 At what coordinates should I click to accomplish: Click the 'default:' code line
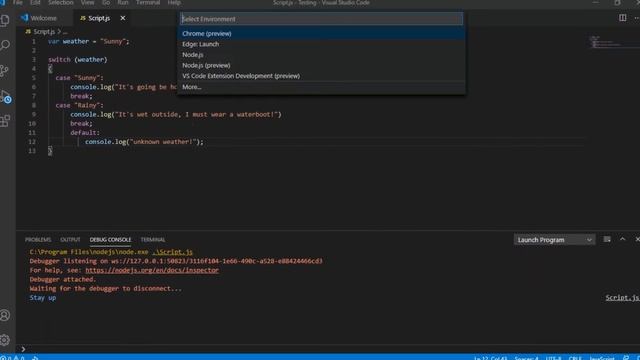coord(85,133)
